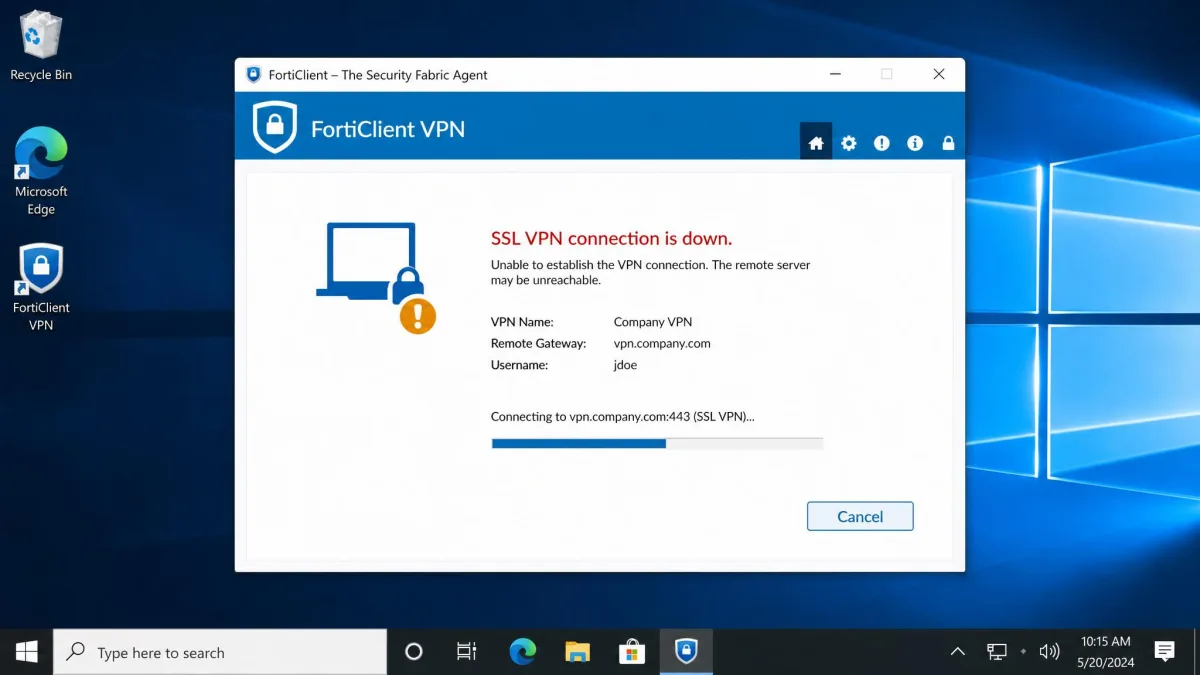Click 'Unable to establish the VPN connection' message
The image size is (1200, 675).
click(650, 273)
